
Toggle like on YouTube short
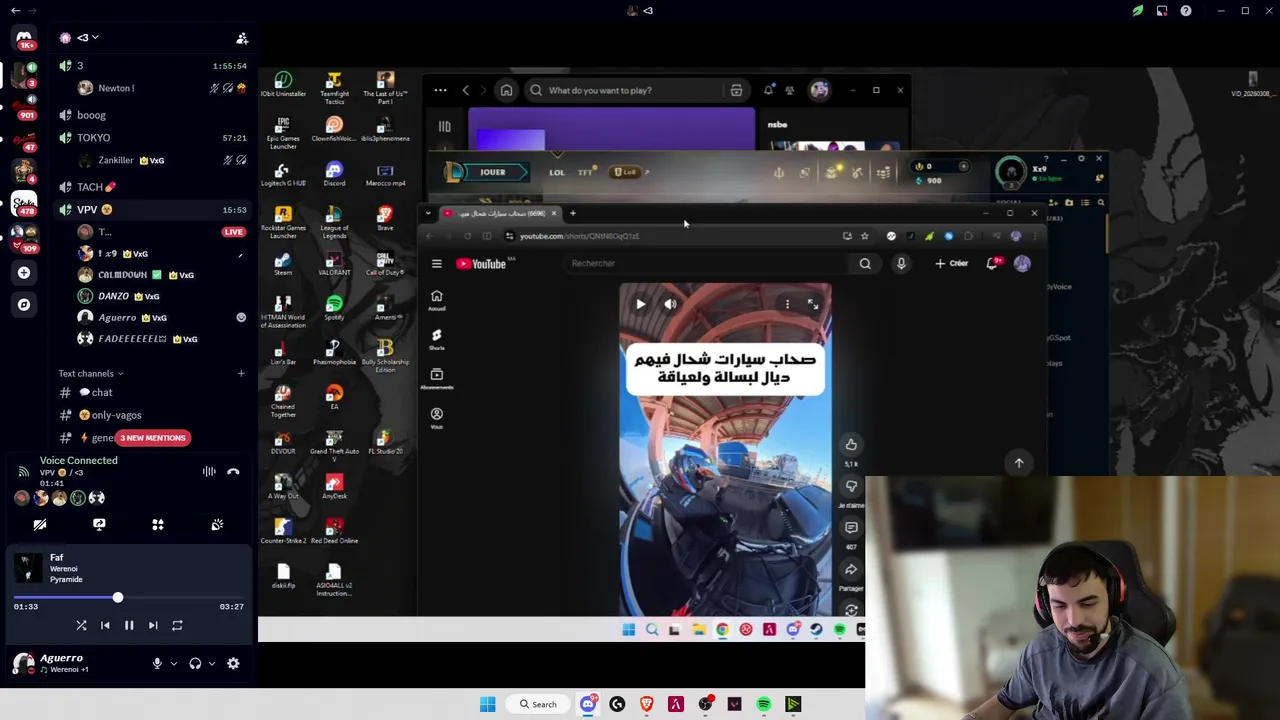tap(851, 444)
